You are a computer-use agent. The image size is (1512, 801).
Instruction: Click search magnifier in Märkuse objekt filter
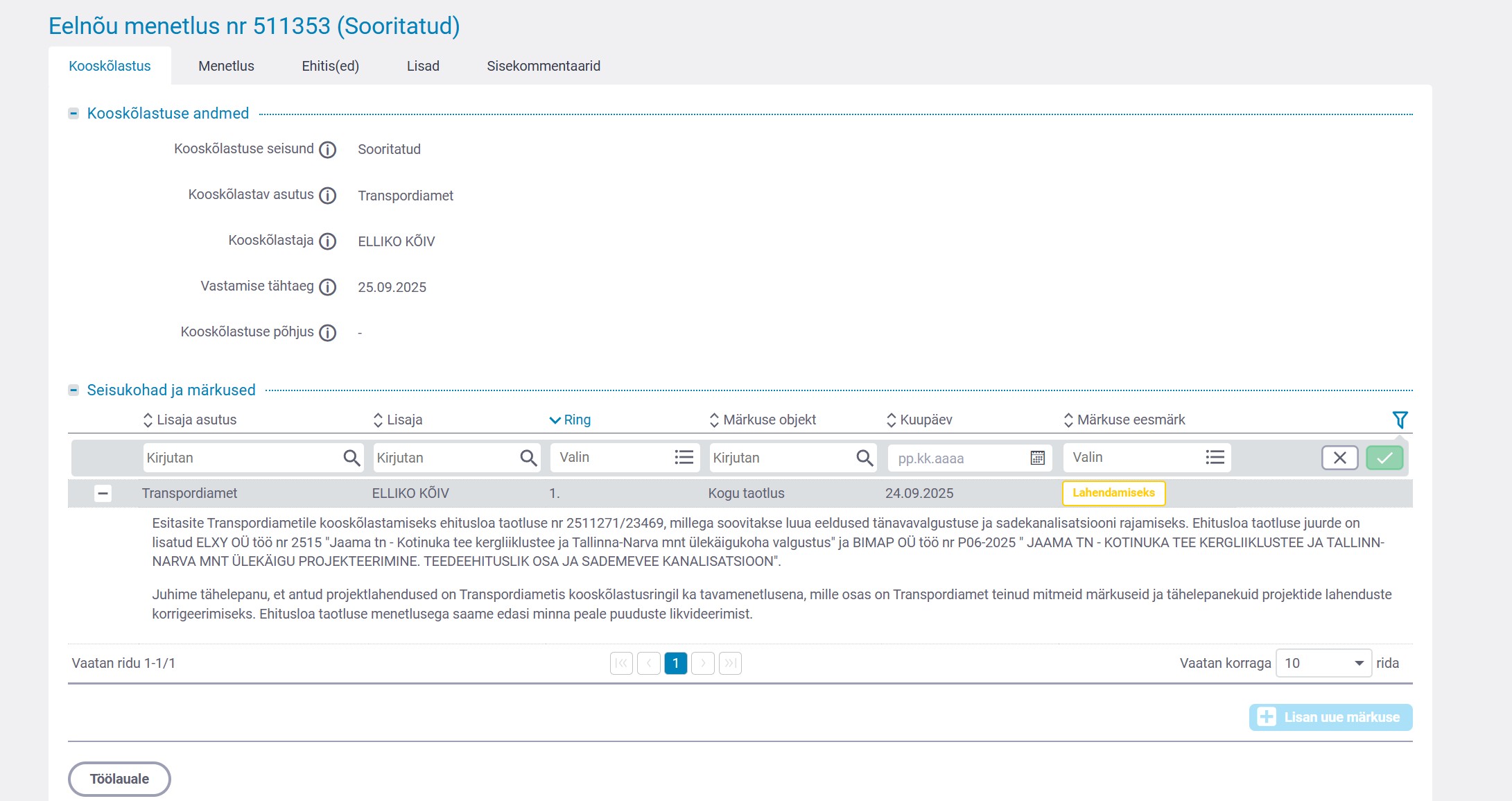coord(864,458)
